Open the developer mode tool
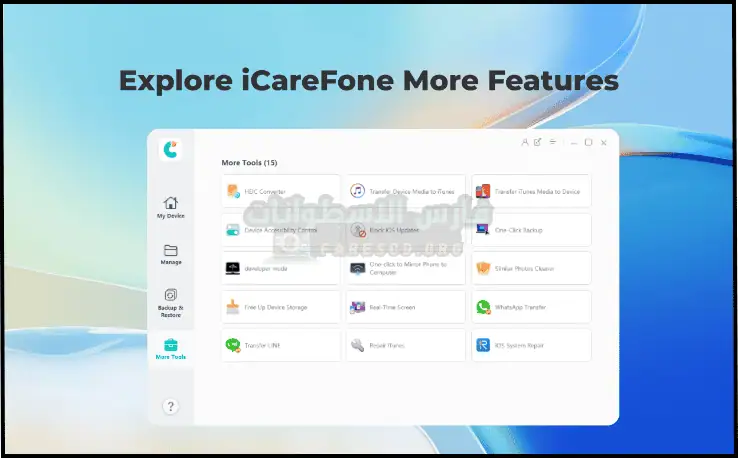 coord(281,268)
